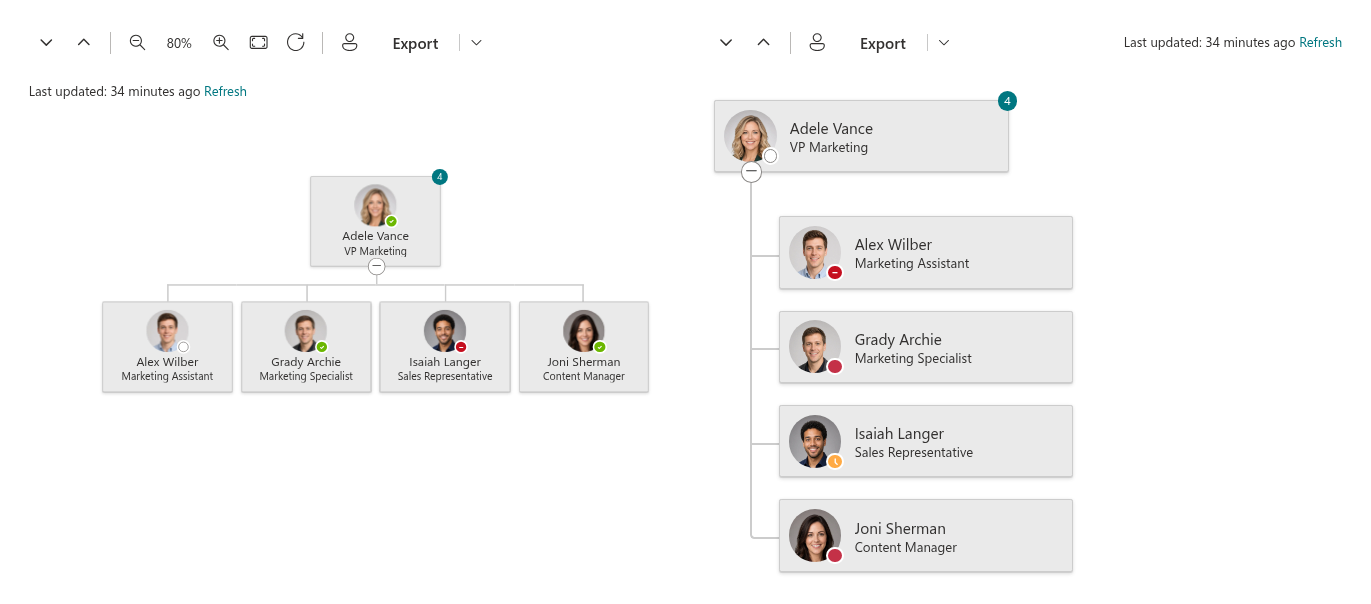The height and width of the screenshot is (604, 1371).
Task: Click Alex Wilber do-not-disturb status icon, right chart
Action: point(834,272)
